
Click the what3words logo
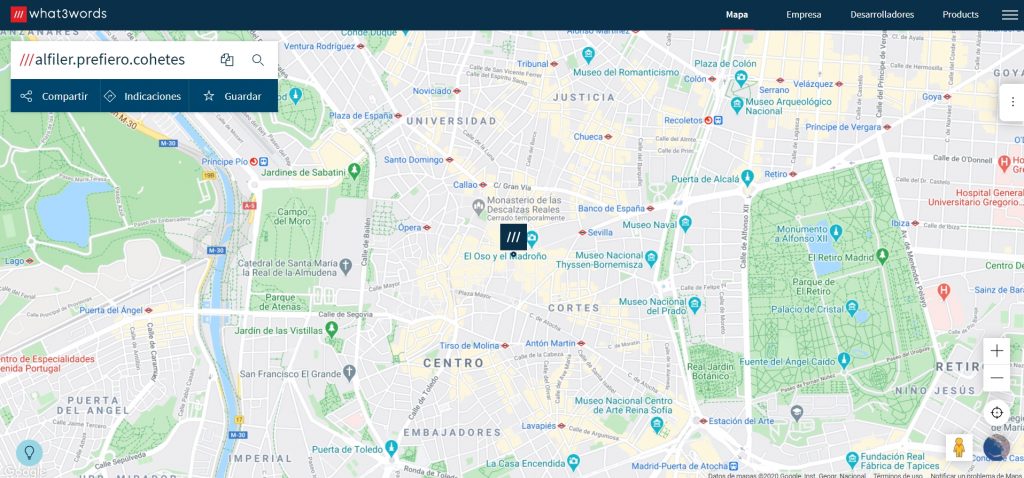[x=58, y=14]
